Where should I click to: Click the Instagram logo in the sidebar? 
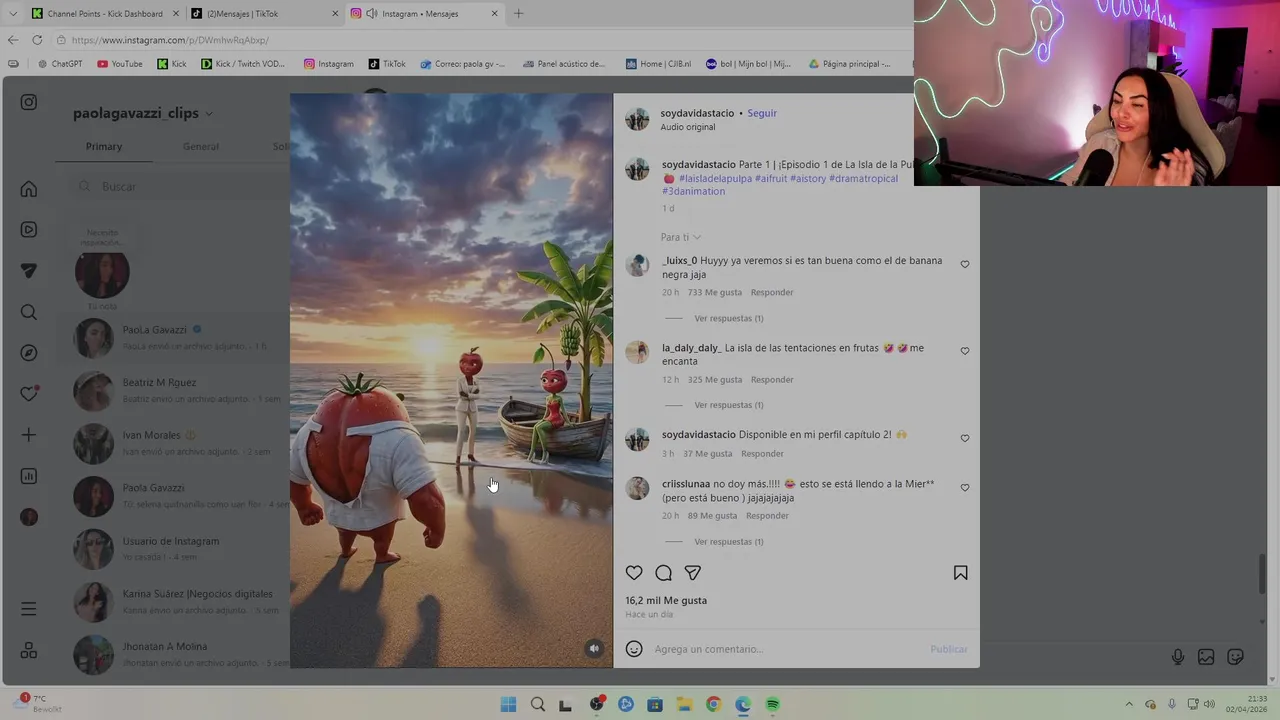[x=29, y=102]
